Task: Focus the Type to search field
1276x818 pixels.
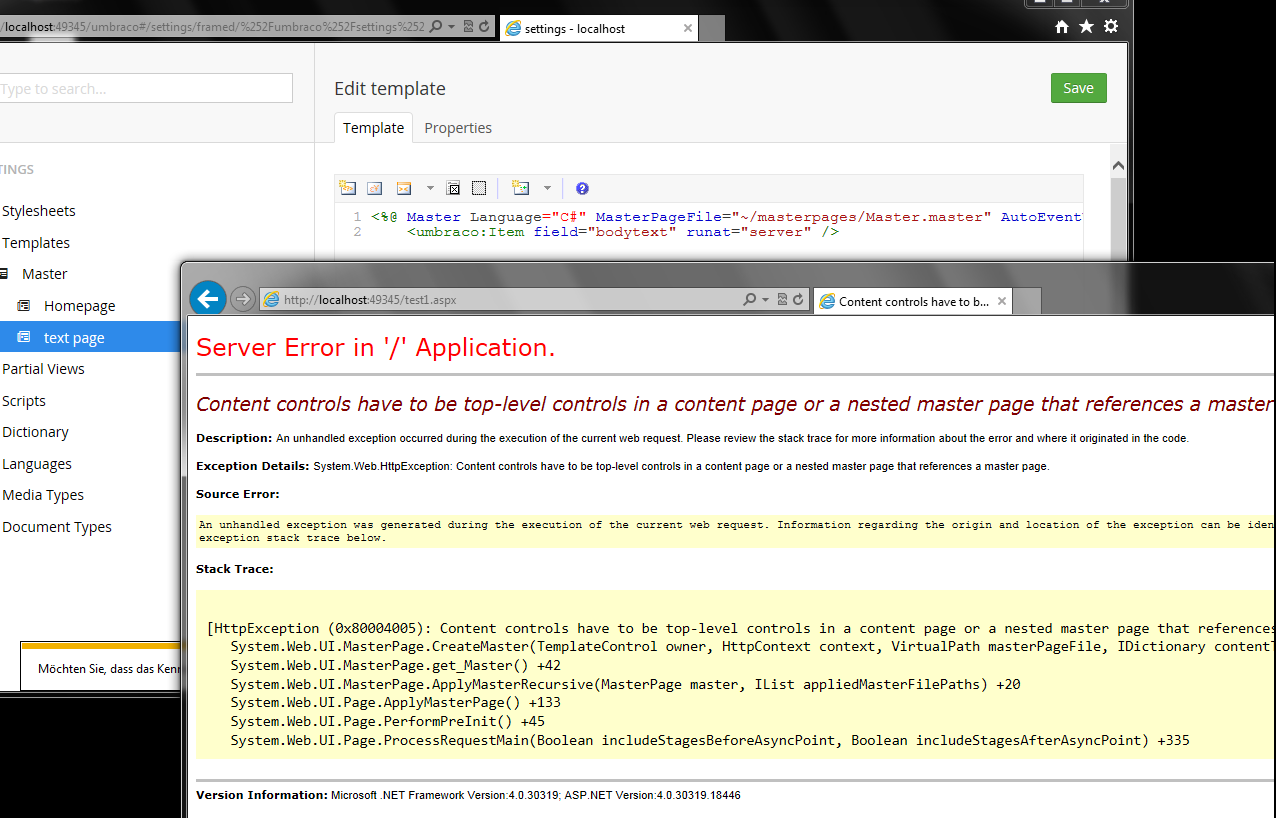Action: 146,88
